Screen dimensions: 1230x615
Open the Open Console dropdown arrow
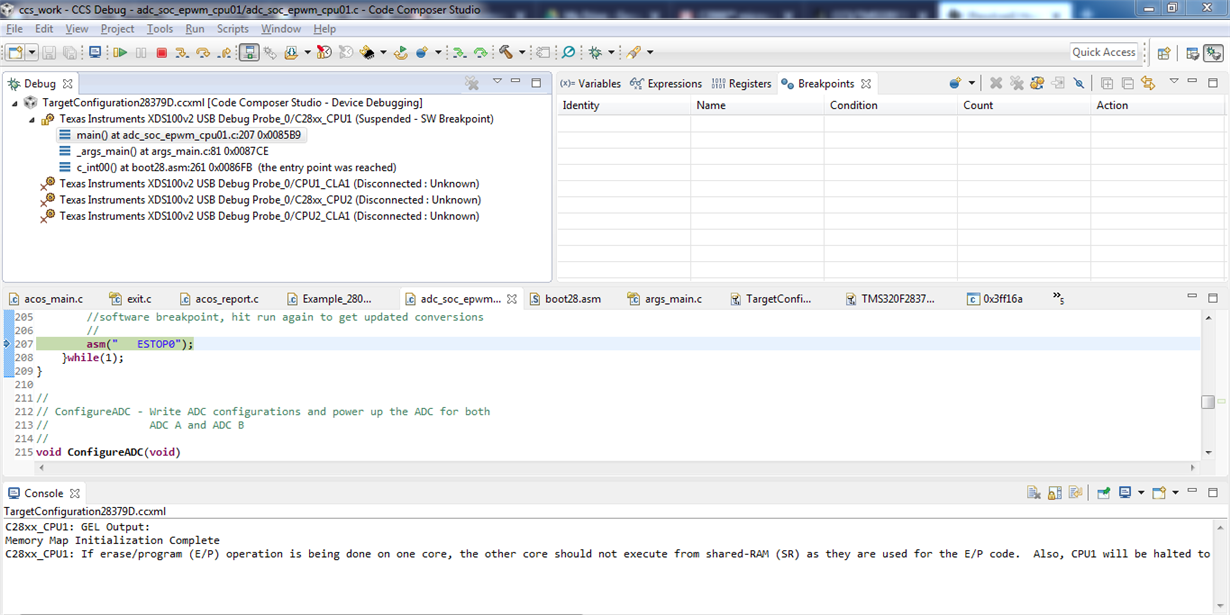click(x=1141, y=491)
